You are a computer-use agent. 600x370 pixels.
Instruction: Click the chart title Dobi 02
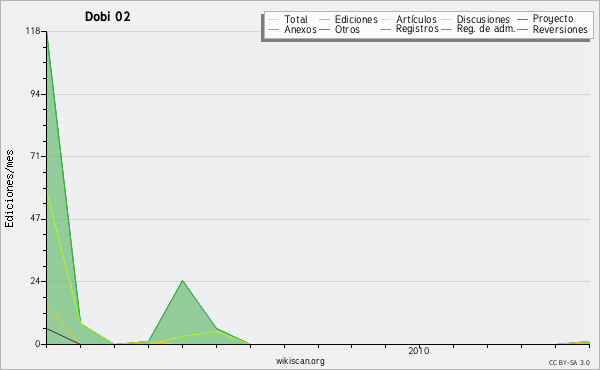pos(108,17)
